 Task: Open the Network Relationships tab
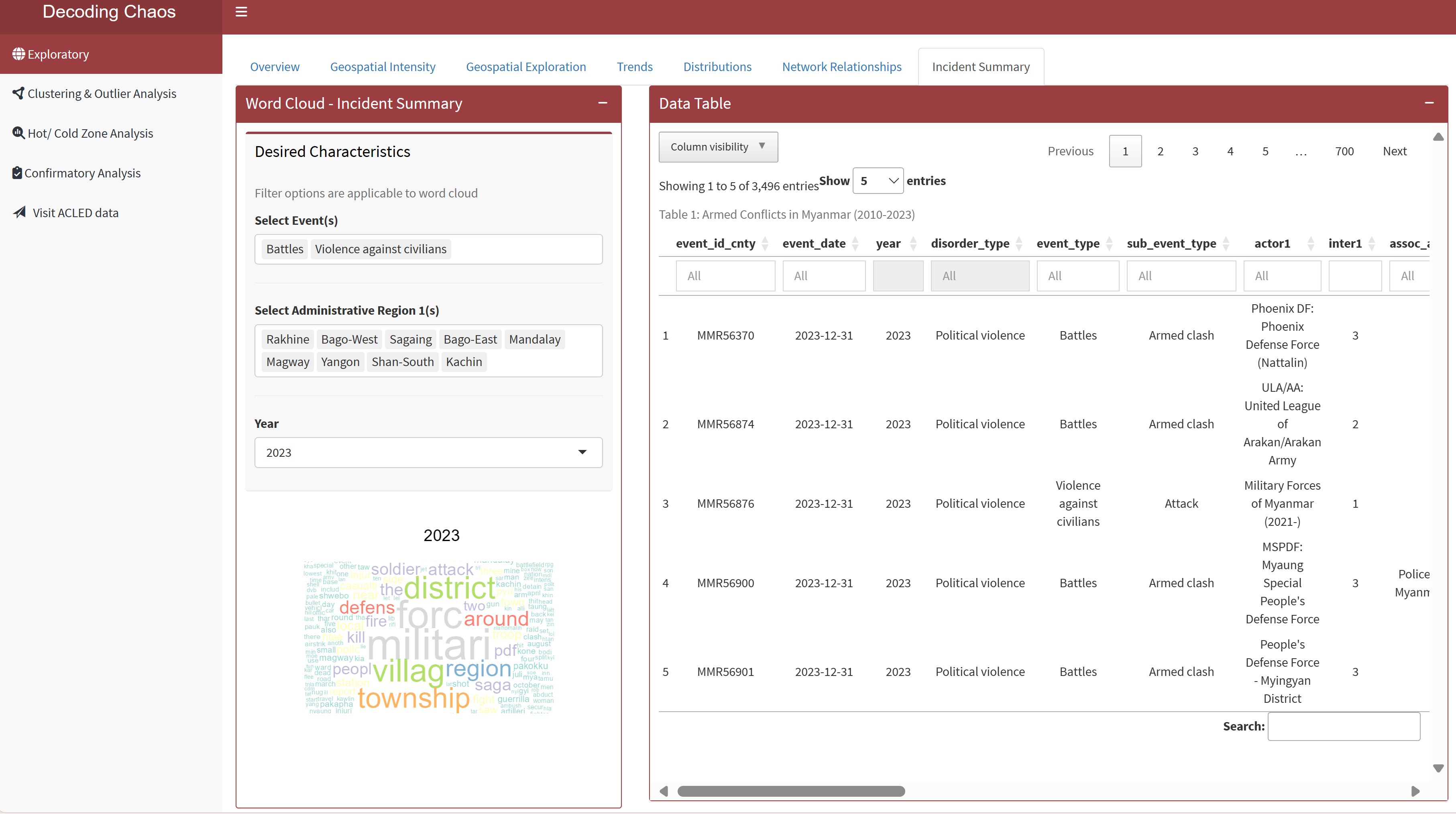point(842,67)
